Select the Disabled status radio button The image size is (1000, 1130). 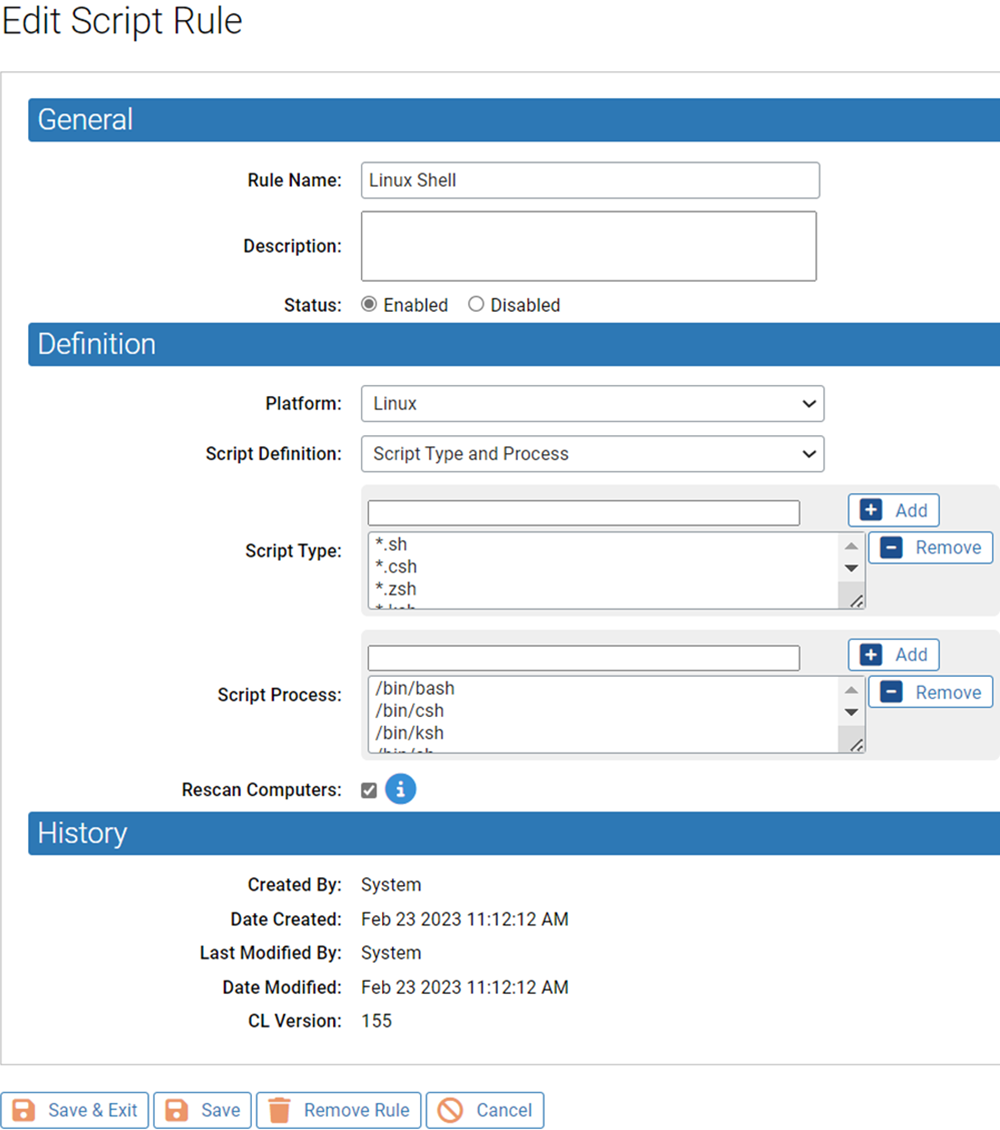tap(476, 305)
